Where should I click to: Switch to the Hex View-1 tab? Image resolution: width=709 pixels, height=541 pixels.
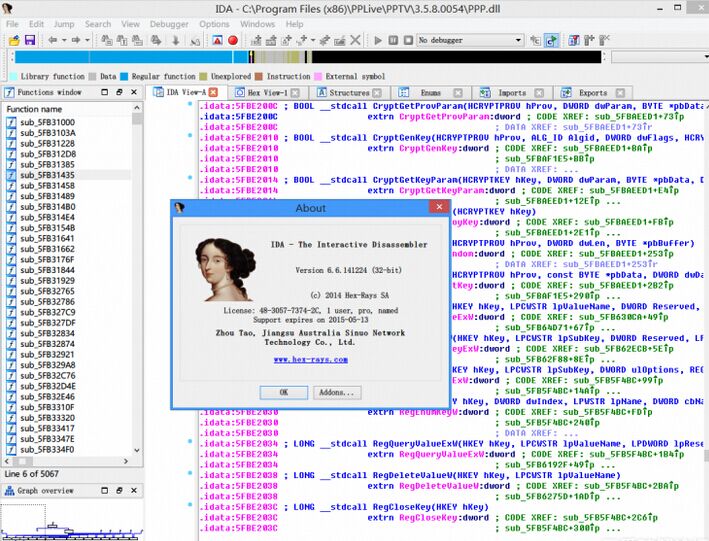(x=267, y=92)
